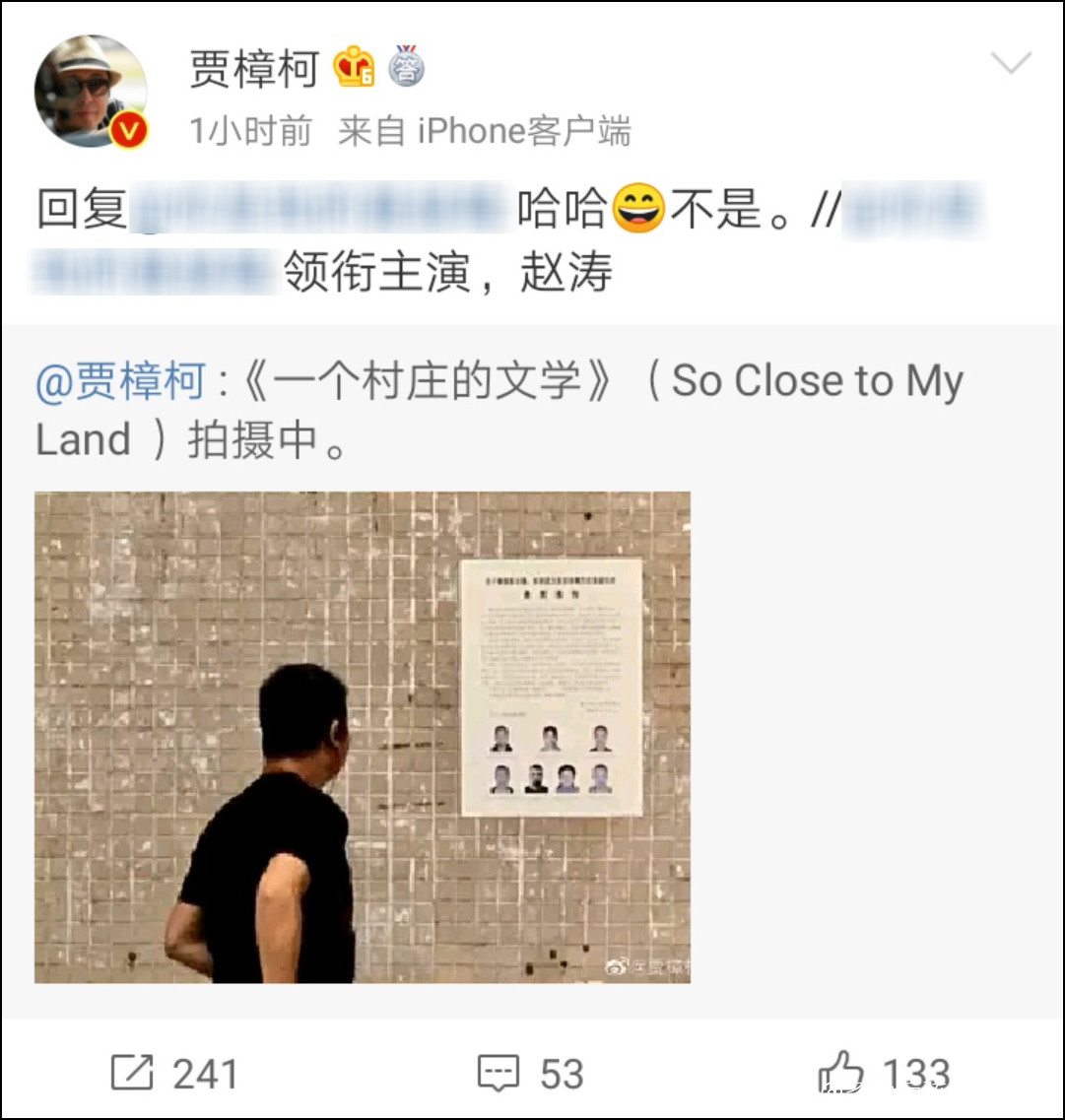Viewport: 1065px width, 1120px height.
Task: Open the @贾樟柯 mention link
Action: coord(121,380)
